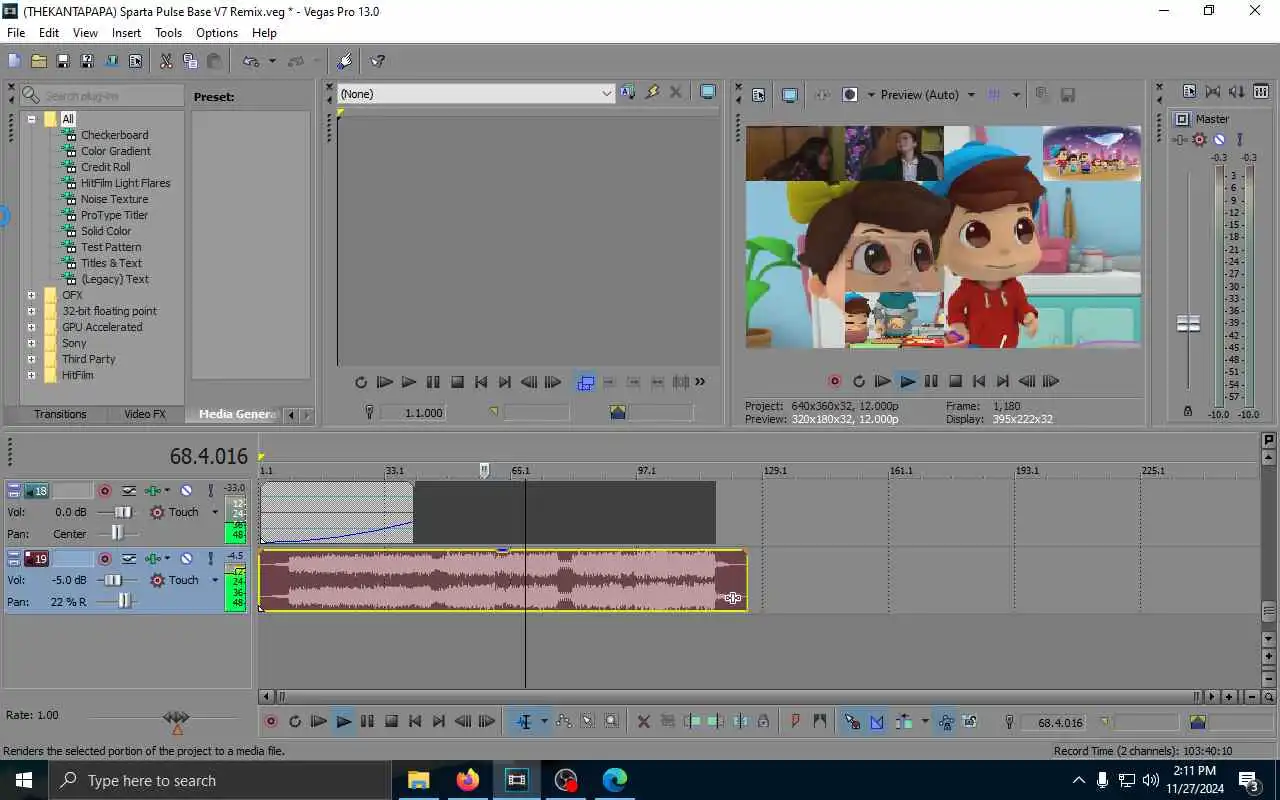Click the Insert Region icon
The width and height of the screenshot is (1280, 800).
pos(820,721)
